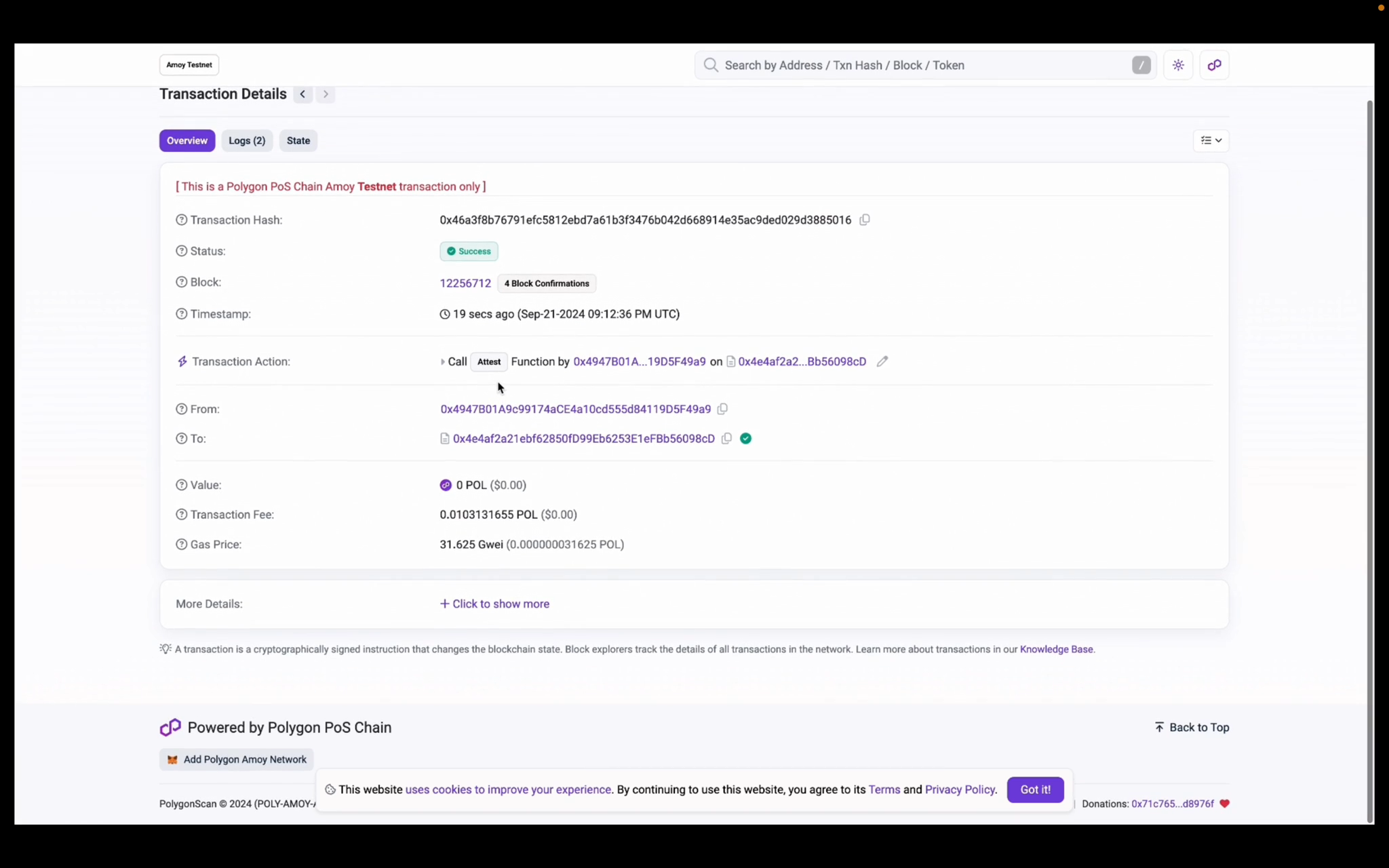Image resolution: width=1389 pixels, height=868 pixels.
Task: Open shortened contract 0x4e4af2a2...Bb56098cD link
Action: (x=802, y=361)
